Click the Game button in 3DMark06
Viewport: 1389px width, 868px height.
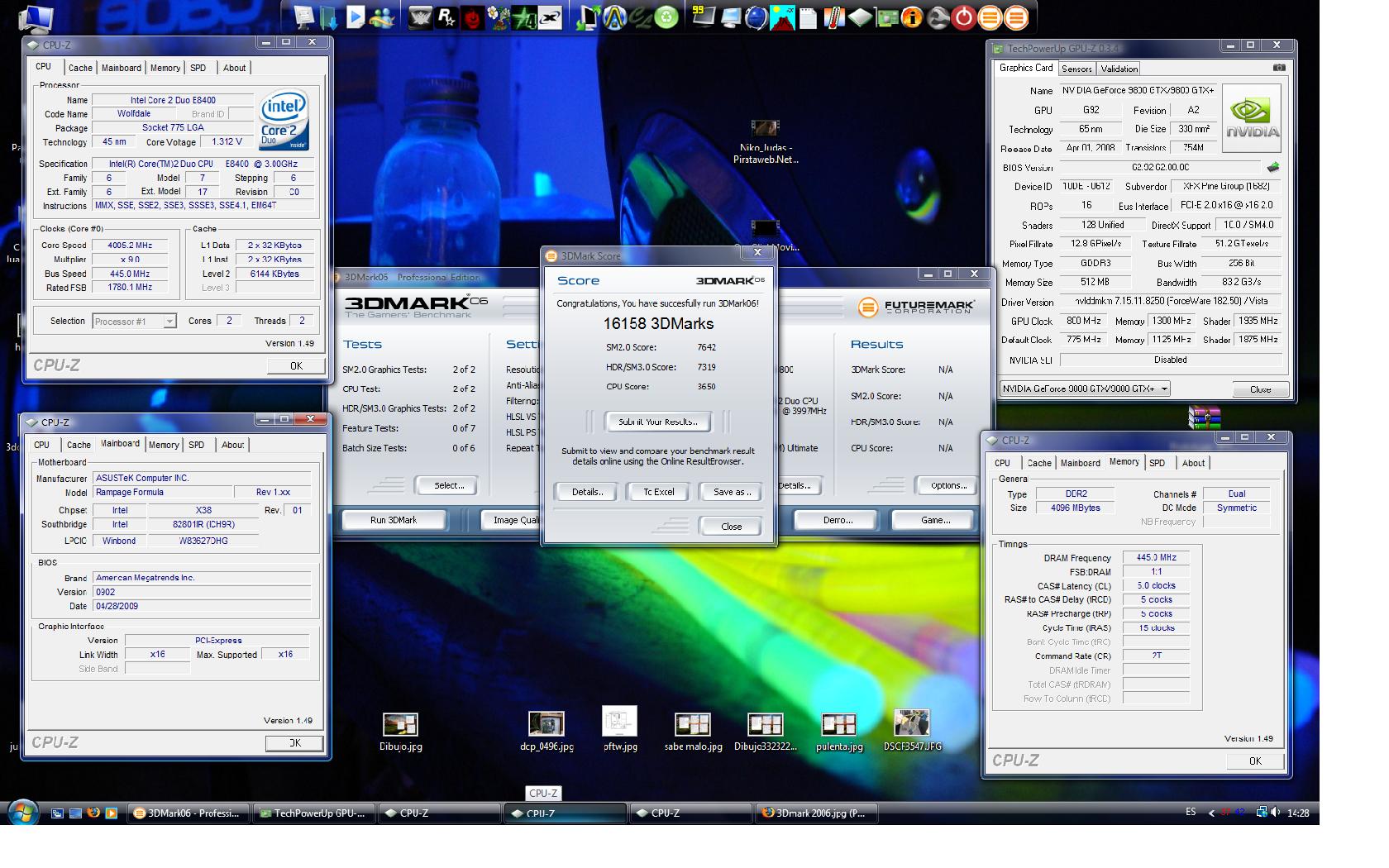[x=935, y=520]
